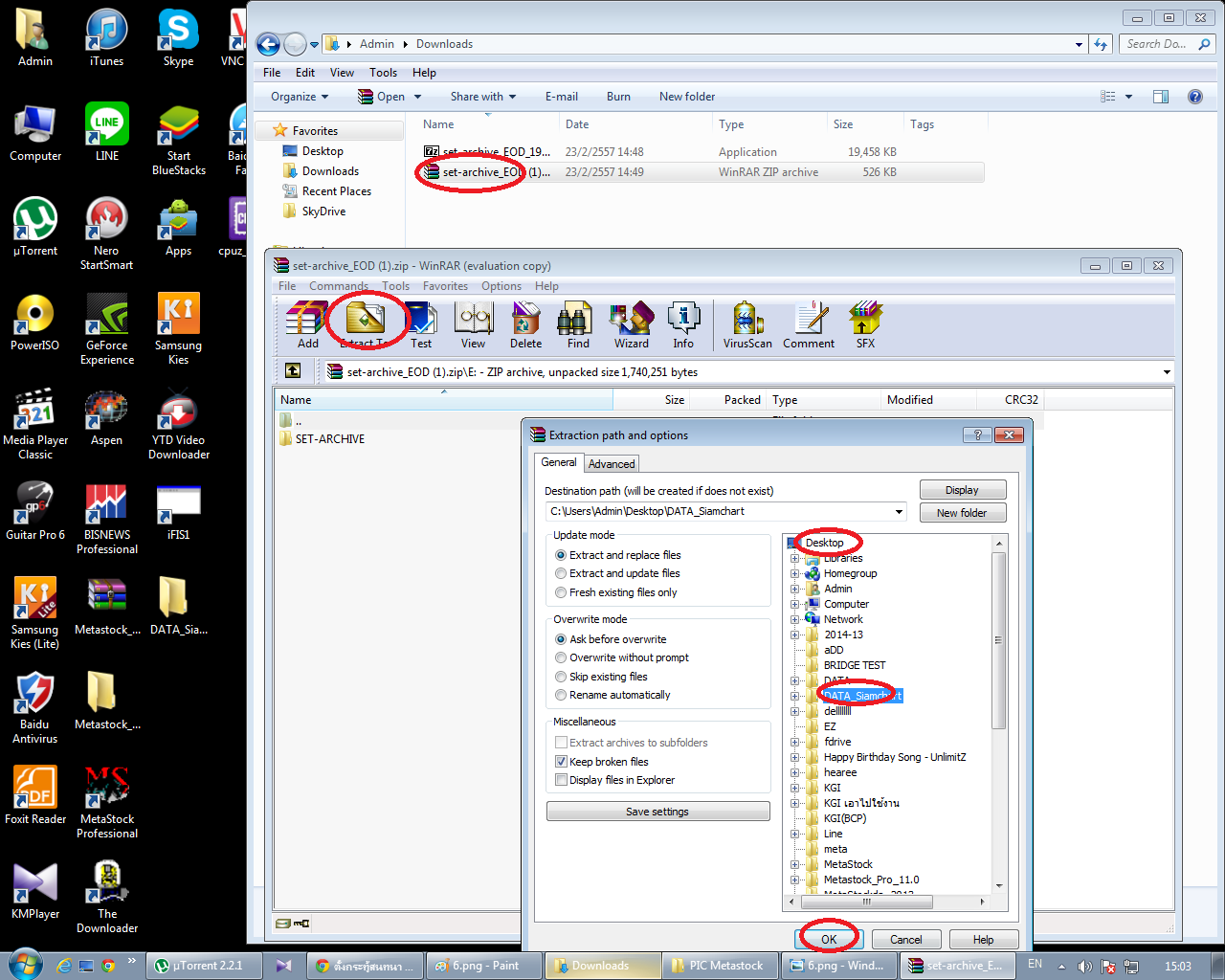The height and width of the screenshot is (980, 1225).
Task: Select Media Player Classic desktop icon
Action: point(35,424)
